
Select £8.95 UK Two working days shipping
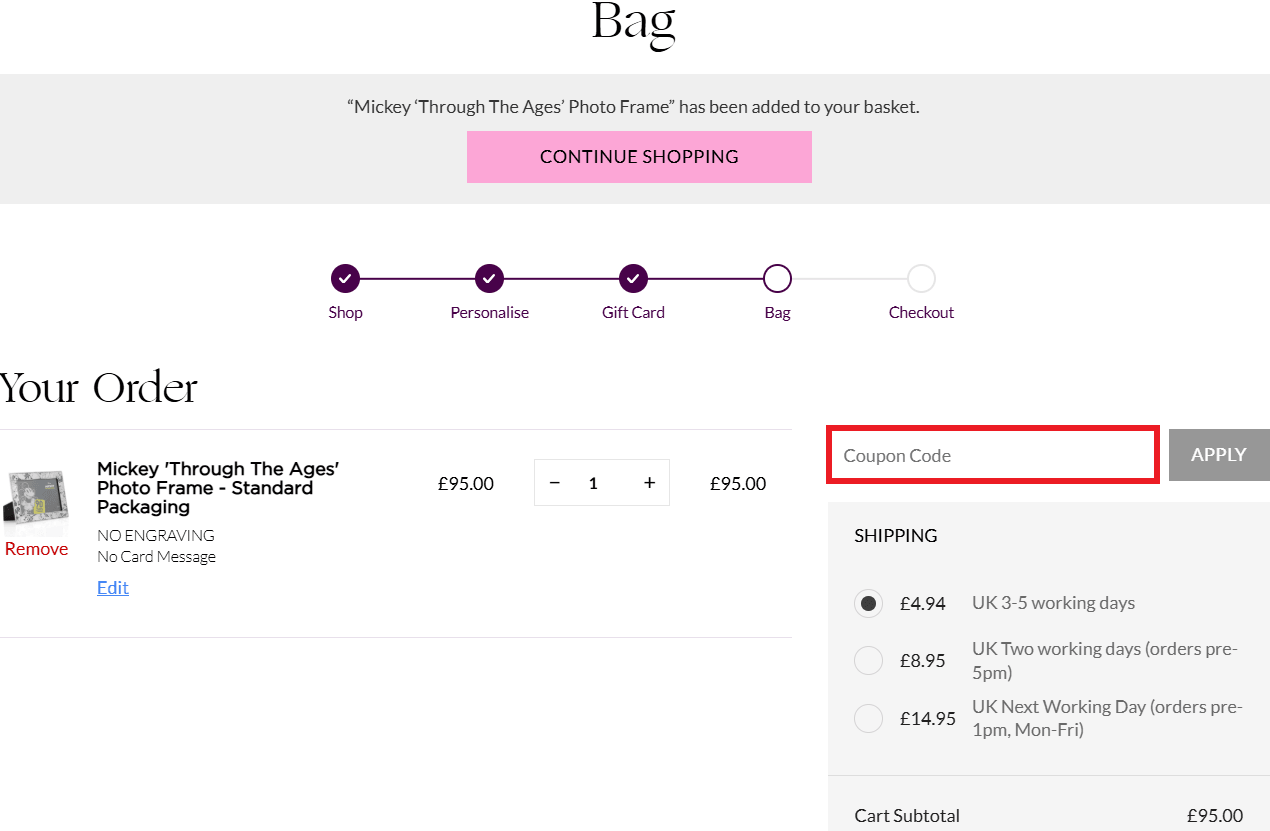coord(868,660)
